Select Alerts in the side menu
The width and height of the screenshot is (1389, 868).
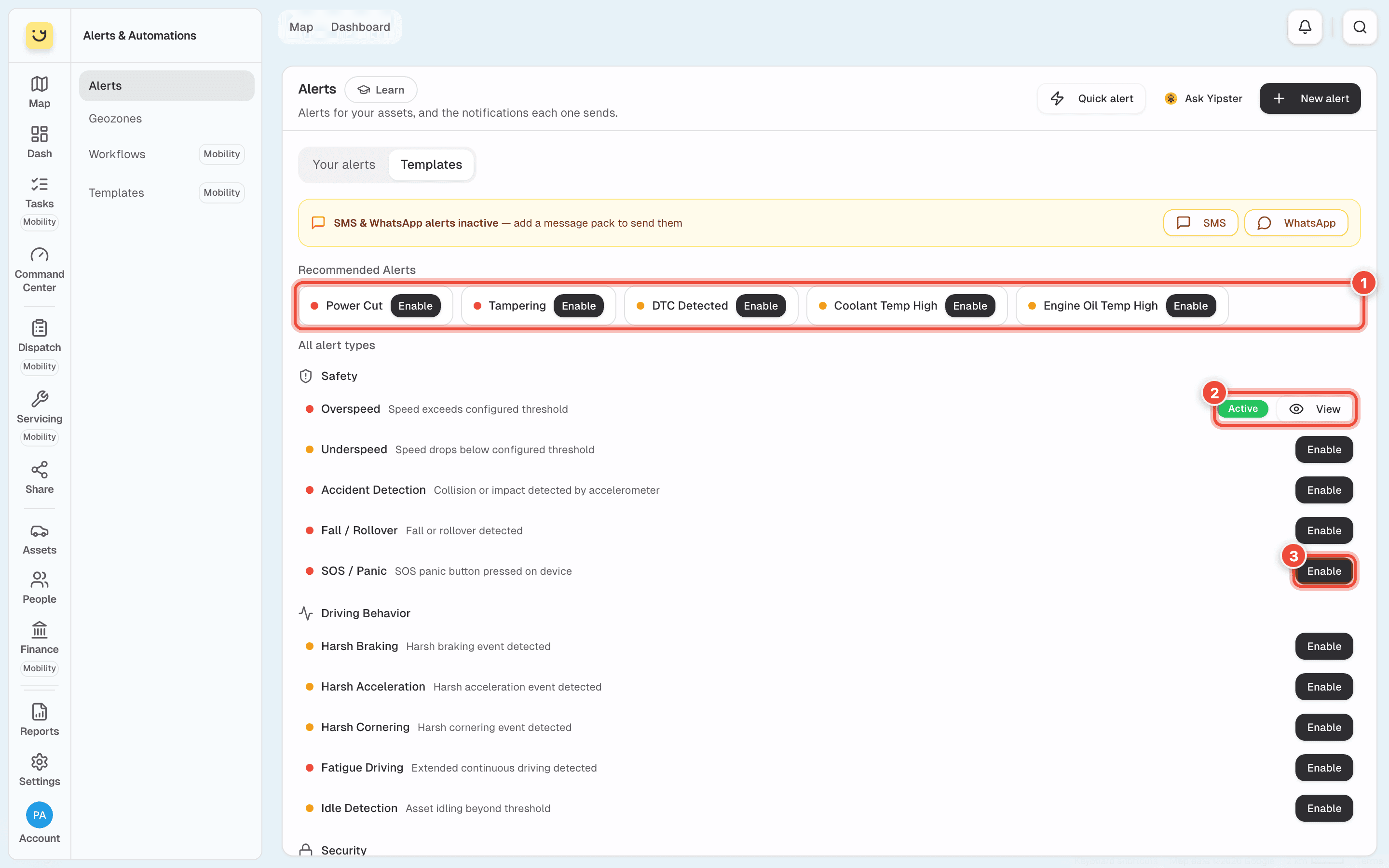(166, 86)
